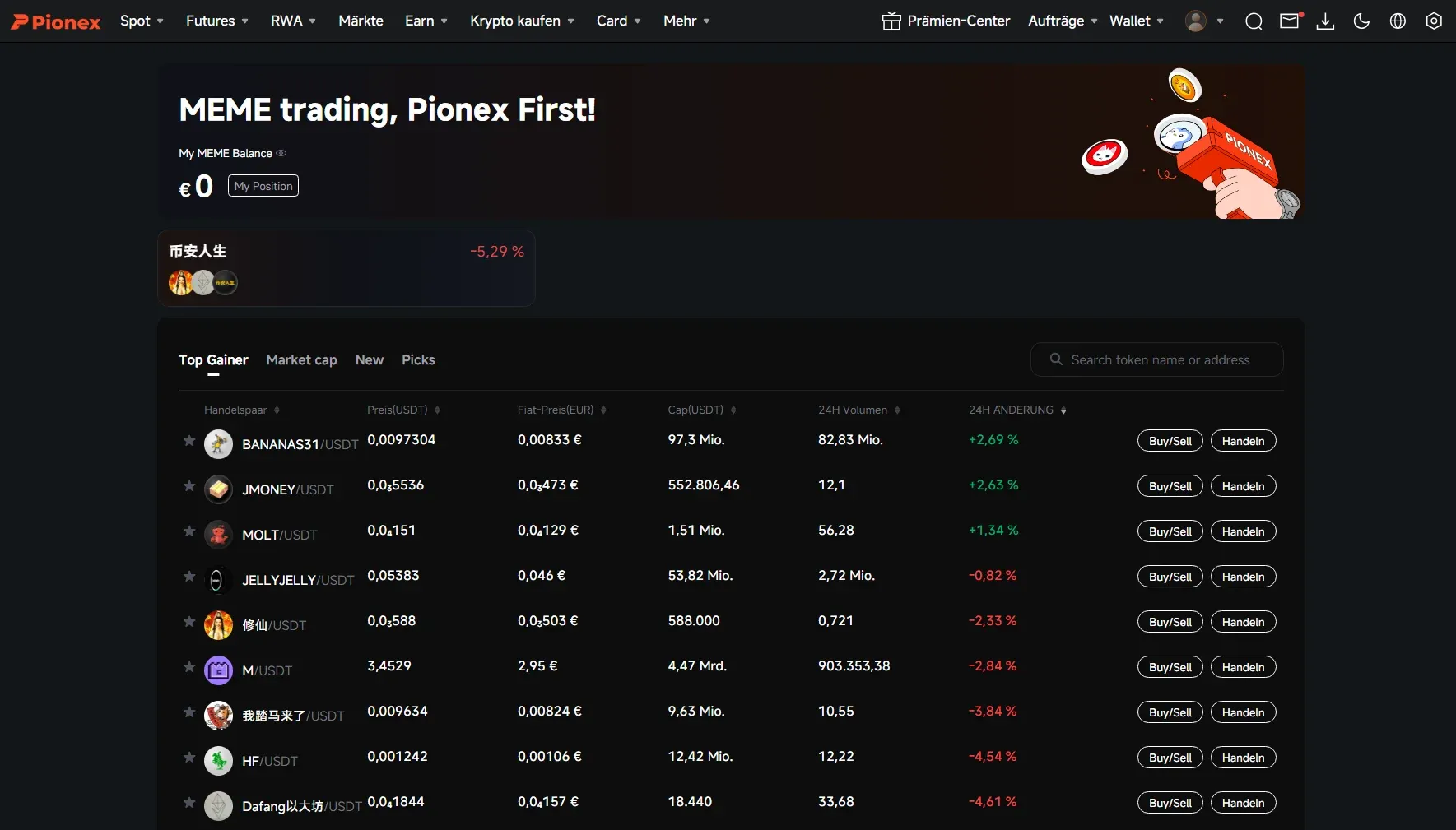Switch theme with the moon icon
This screenshot has width=1456, height=830.
click(1361, 21)
